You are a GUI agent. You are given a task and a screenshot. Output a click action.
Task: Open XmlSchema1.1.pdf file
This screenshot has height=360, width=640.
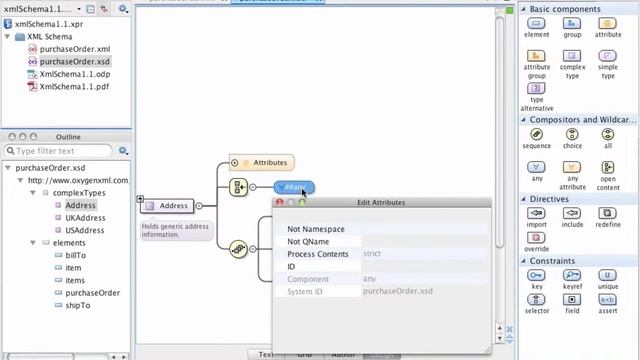click(x=74, y=87)
